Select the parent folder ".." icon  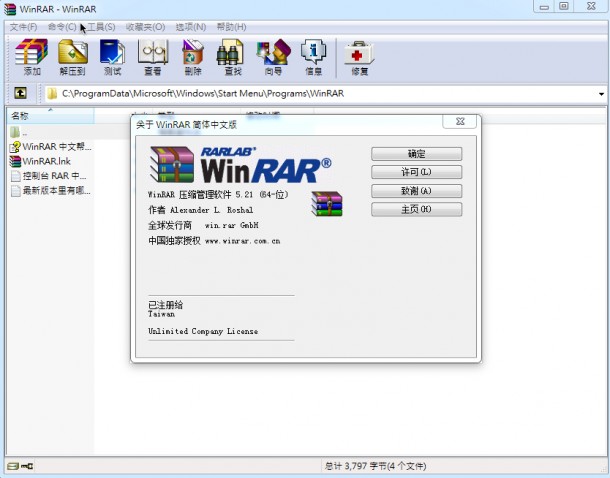point(15,132)
